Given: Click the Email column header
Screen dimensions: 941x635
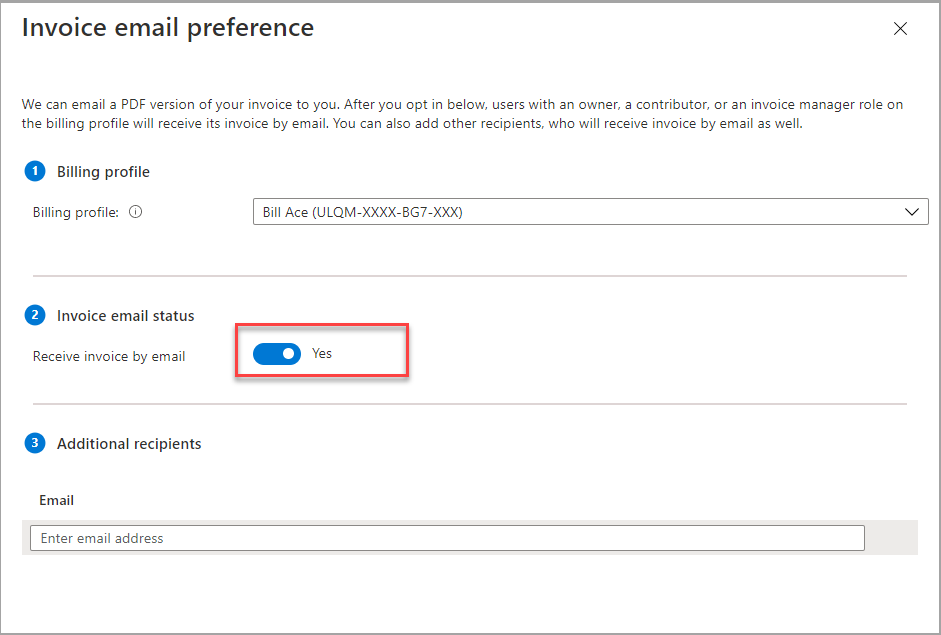Looking at the screenshot, I should pos(57,500).
